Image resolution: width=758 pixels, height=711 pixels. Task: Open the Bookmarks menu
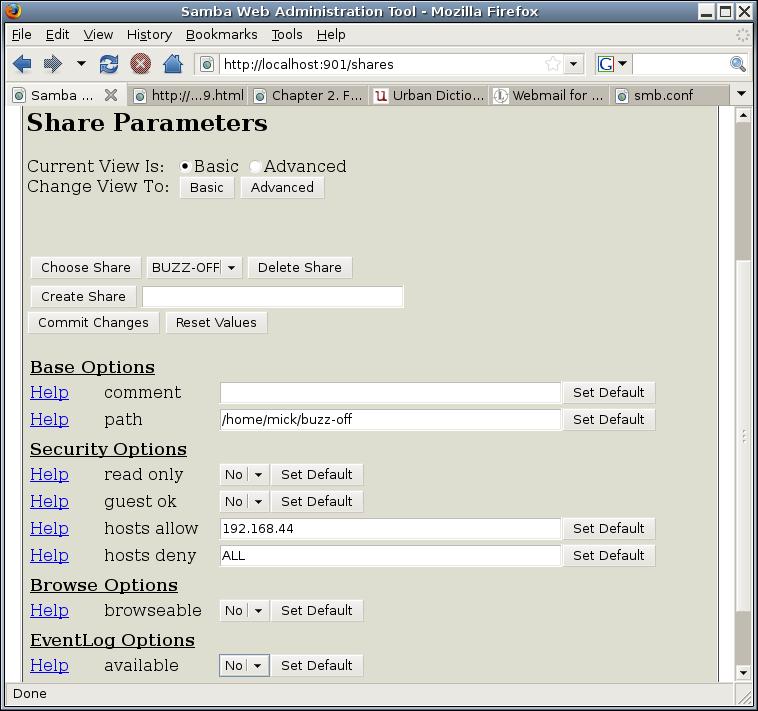tap(221, 34)
